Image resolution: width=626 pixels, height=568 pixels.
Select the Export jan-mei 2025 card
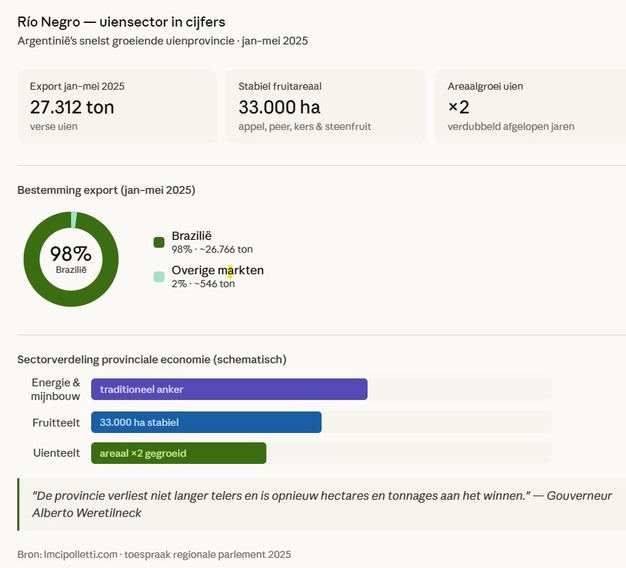117,106
